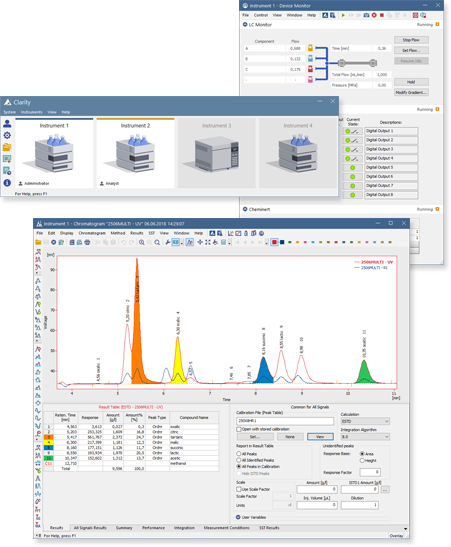Select the Height response base radio button
451x547 pixels.
pyautogui.click(x=362, y=460)
